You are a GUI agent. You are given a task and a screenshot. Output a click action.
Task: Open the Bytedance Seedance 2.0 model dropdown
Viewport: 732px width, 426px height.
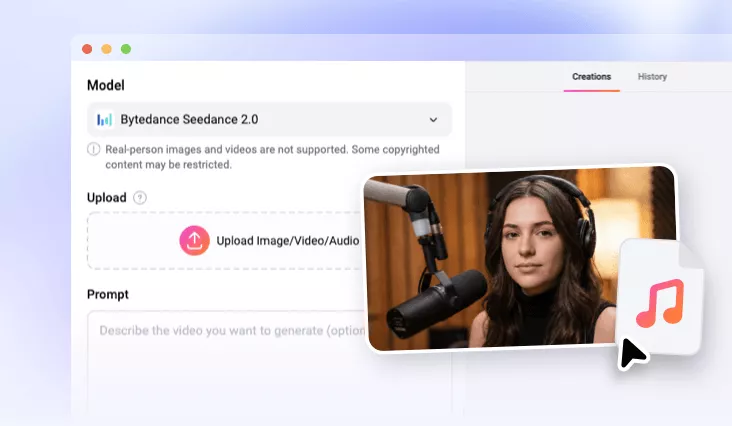tap(269, 119)
